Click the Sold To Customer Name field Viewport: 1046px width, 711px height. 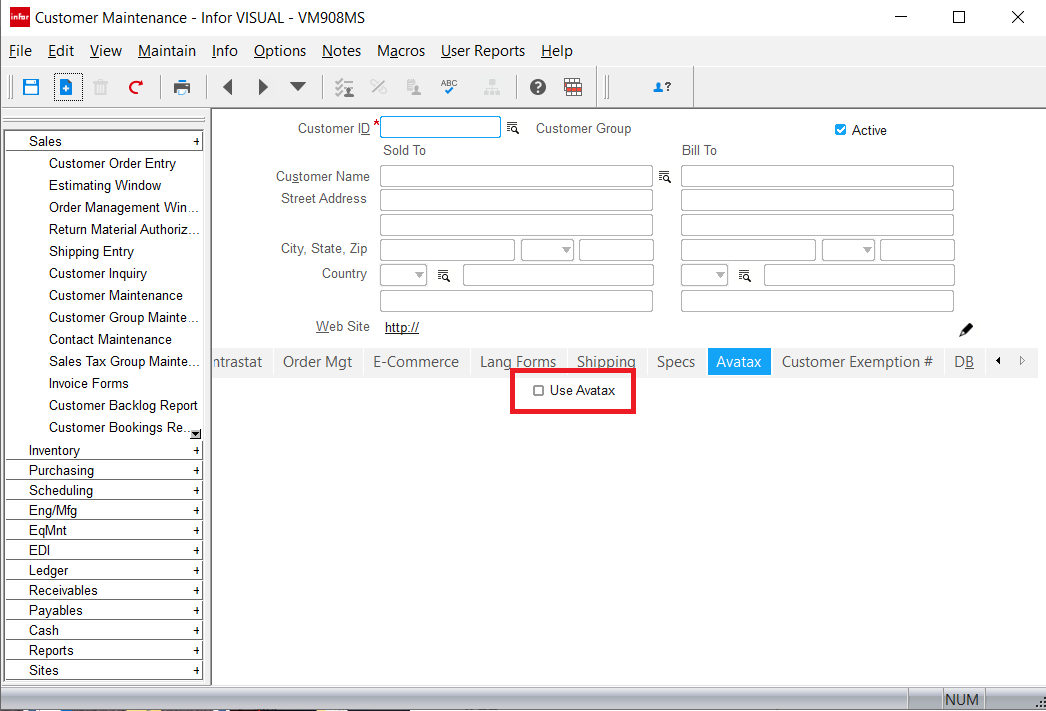click(516, 176)
